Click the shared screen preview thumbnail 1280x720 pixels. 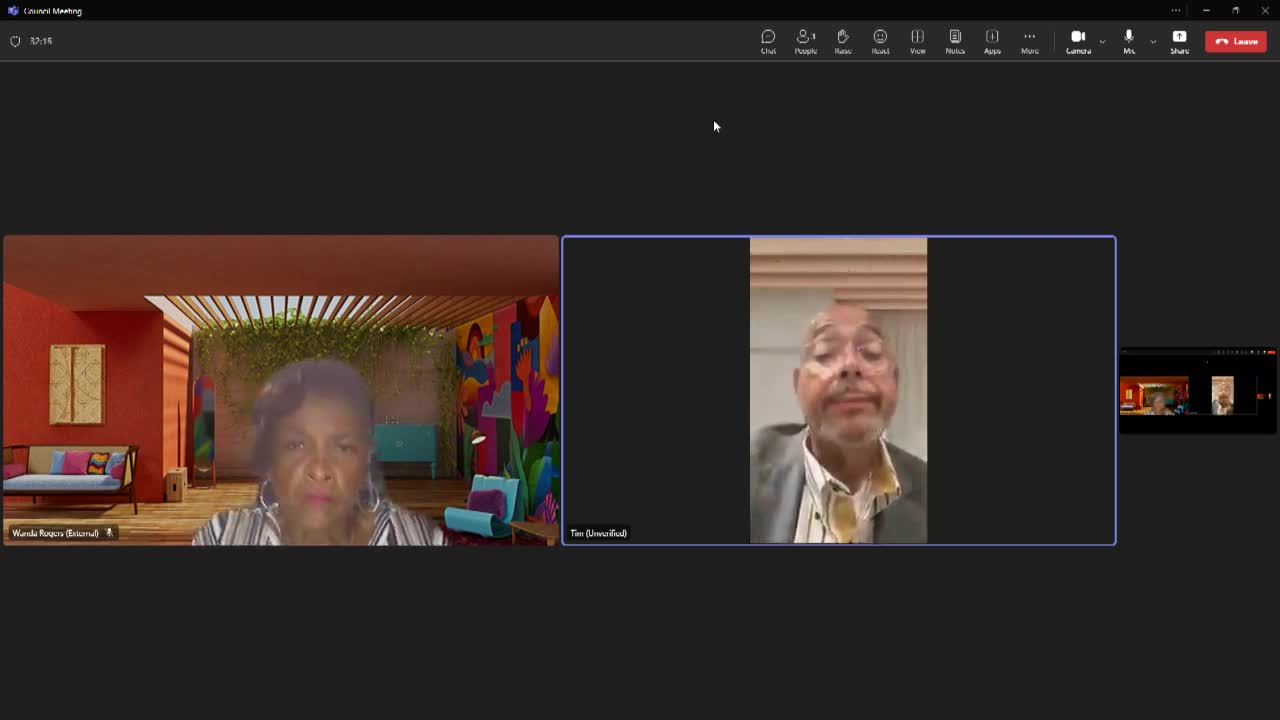[1198, 391]
